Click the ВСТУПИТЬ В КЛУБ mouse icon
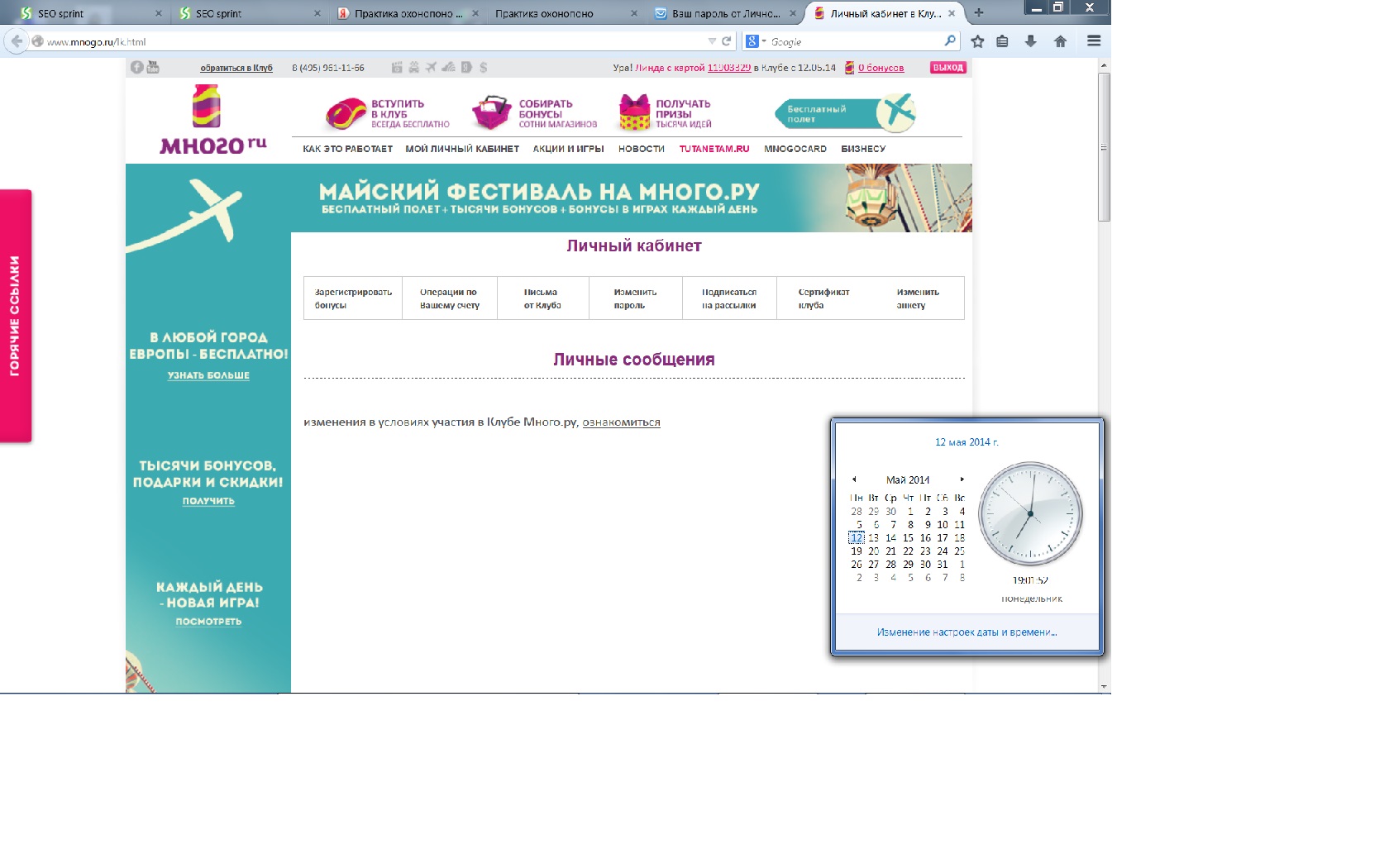Screen dimensions: 1389x868 click(346, 113)
